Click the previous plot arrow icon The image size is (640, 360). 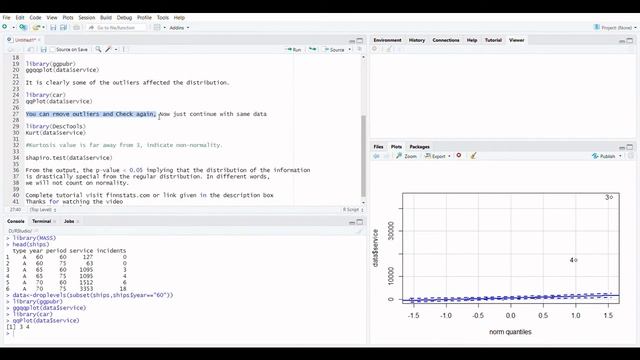[376, 156]
